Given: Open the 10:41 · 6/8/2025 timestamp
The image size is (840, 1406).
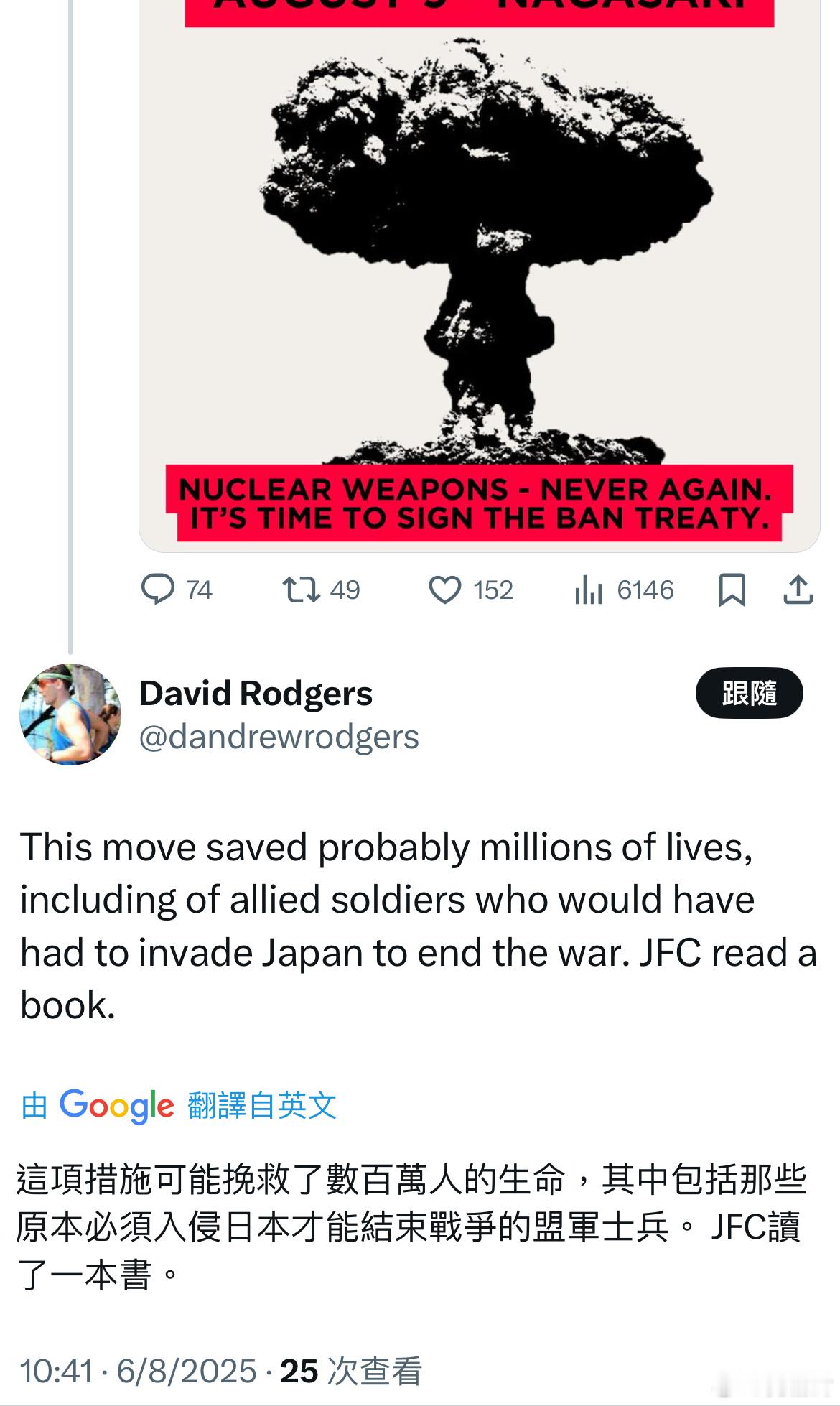Looking at the screenshot, I should pos(138,1372).
